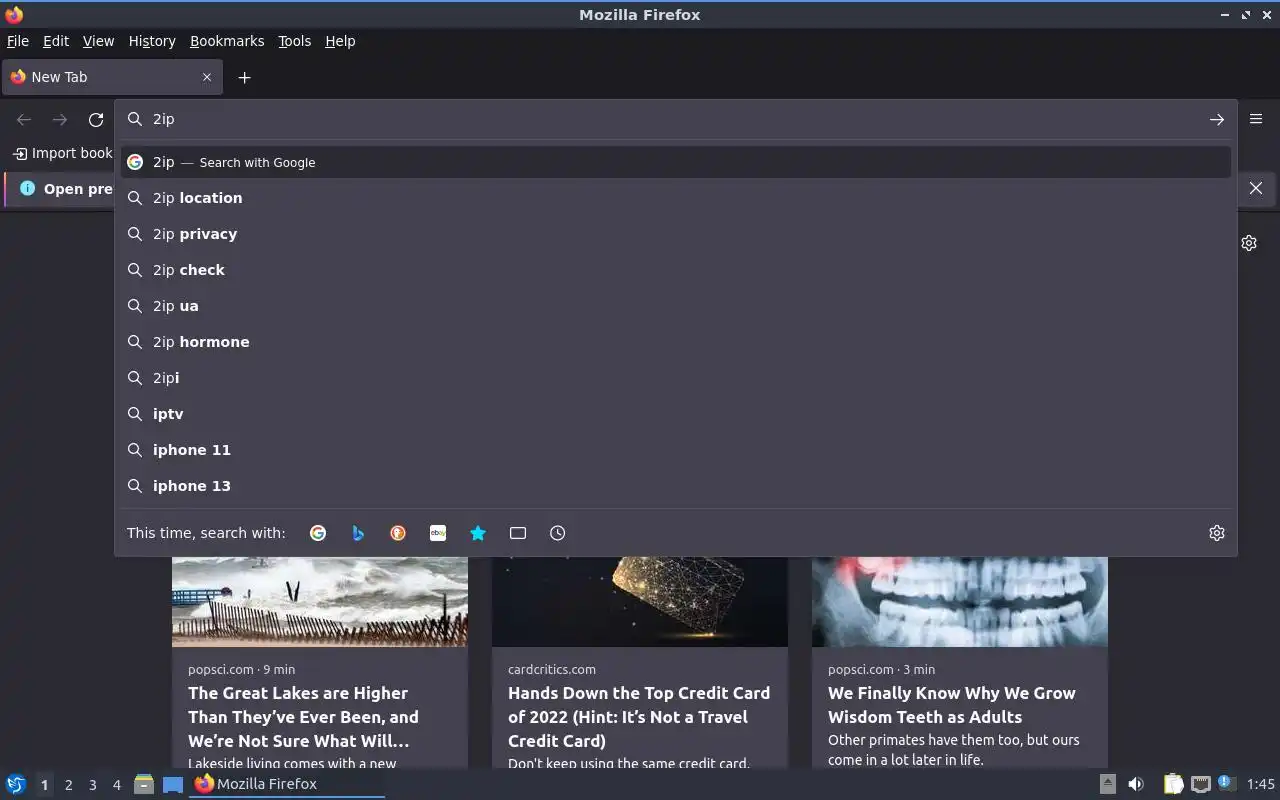Switch to workspace 3
1280x800 pixels.
92,785
